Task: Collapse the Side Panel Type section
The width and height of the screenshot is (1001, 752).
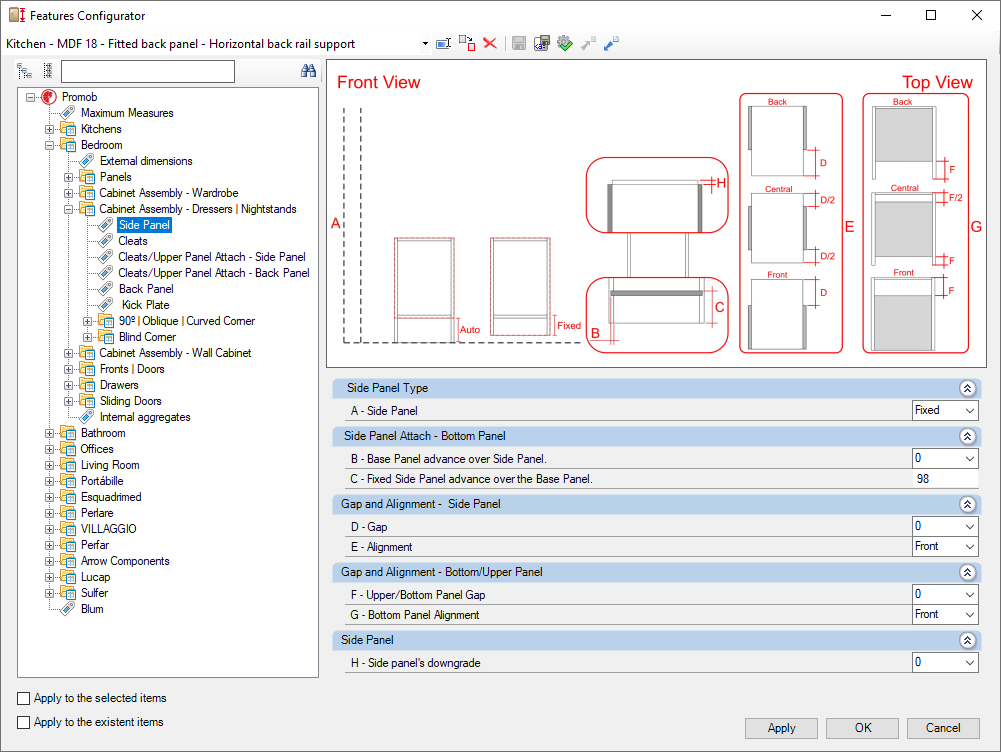Action: [x=967, y=388]
